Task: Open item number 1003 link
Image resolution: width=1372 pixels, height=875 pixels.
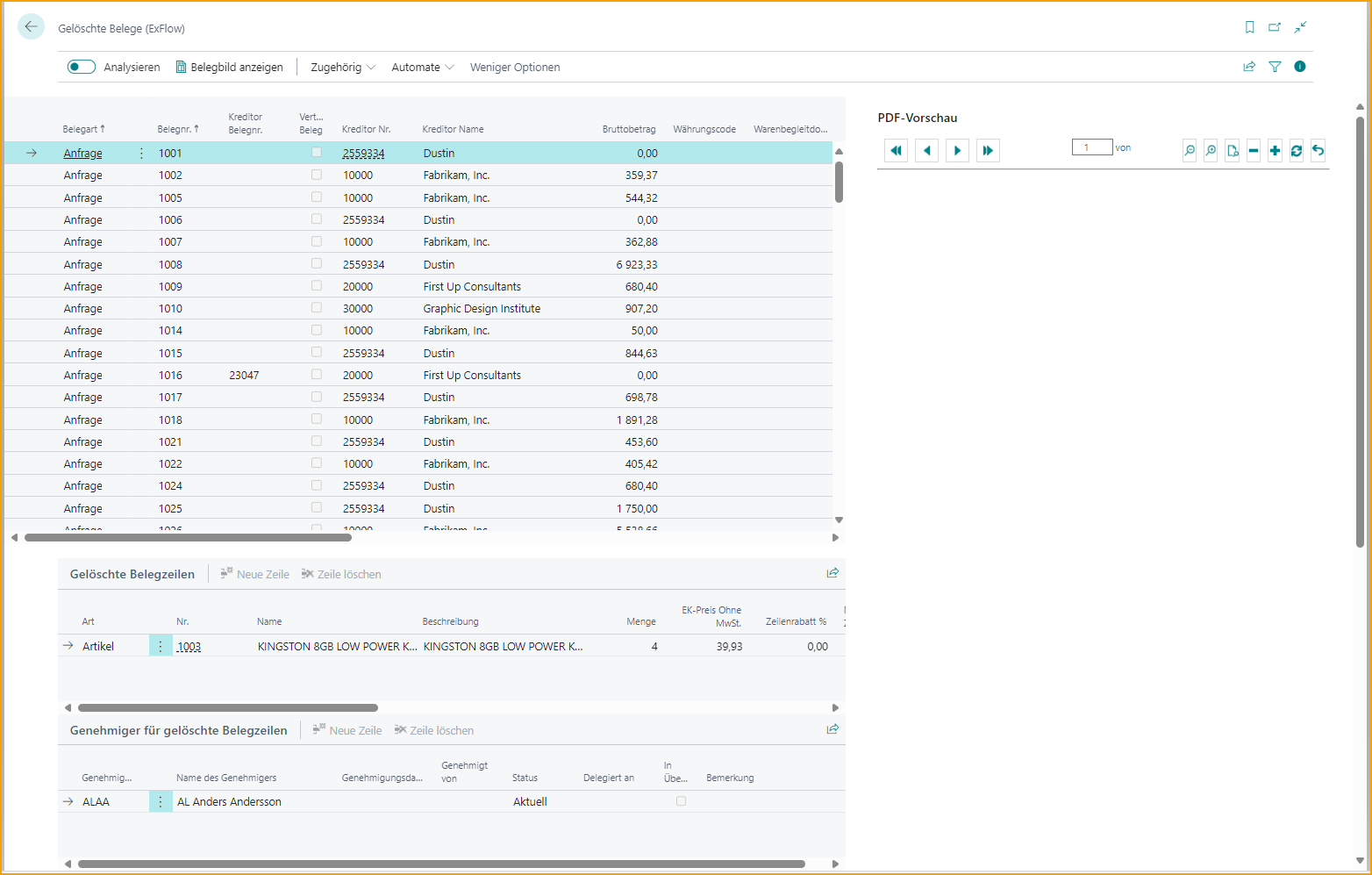Action: pos(189,646)
